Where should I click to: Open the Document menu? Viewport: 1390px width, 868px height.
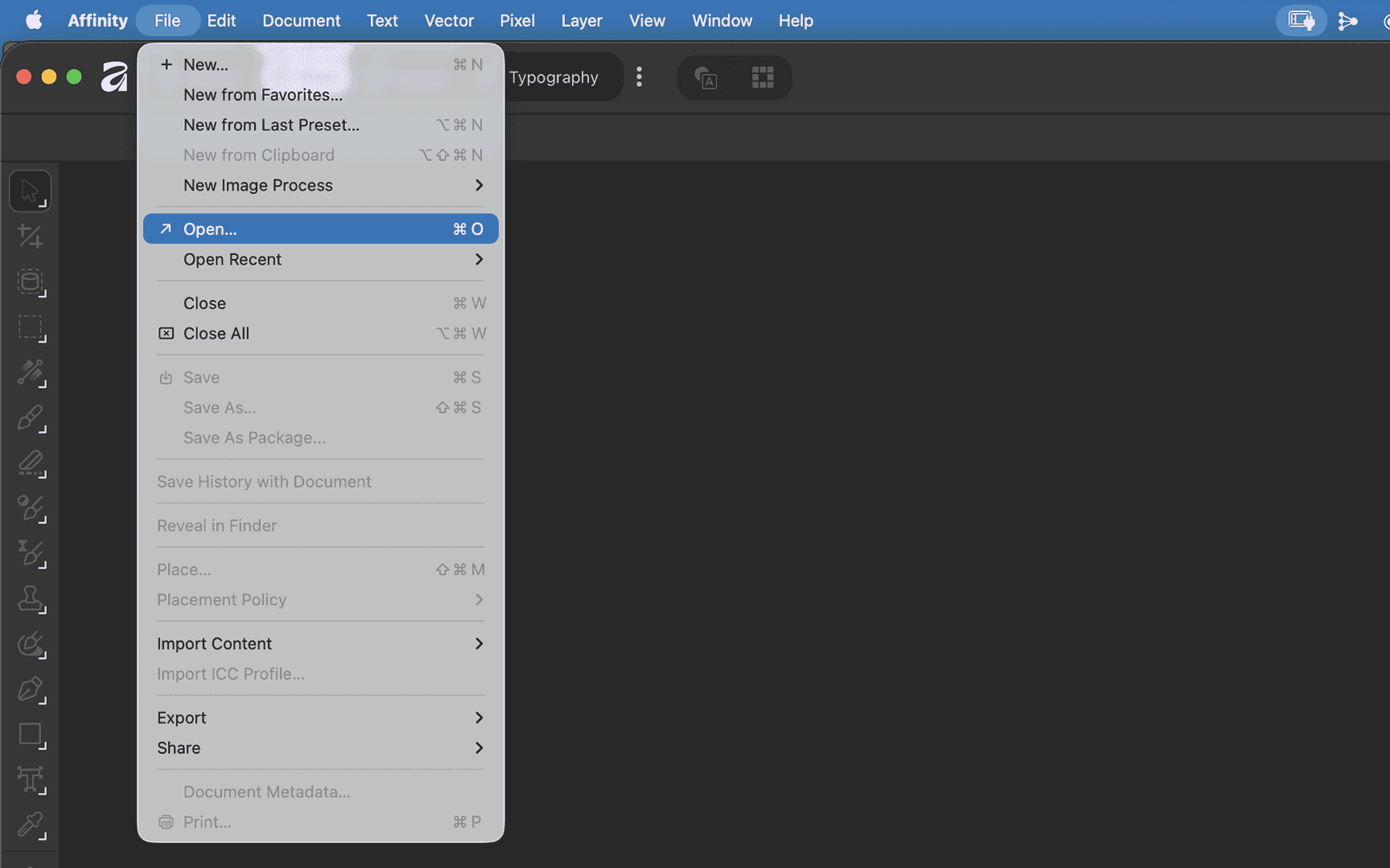coord(302,20)
